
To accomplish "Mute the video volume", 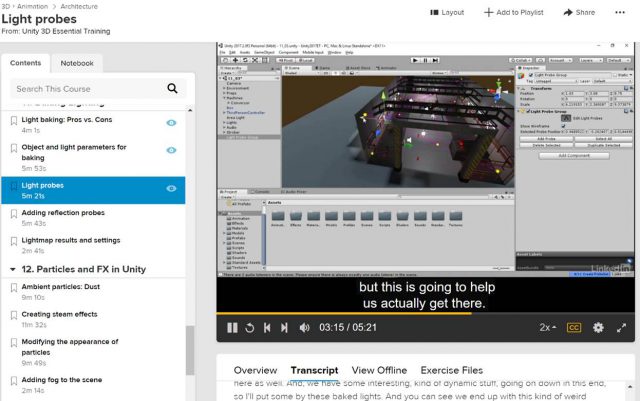I will (x=304, y=327).
